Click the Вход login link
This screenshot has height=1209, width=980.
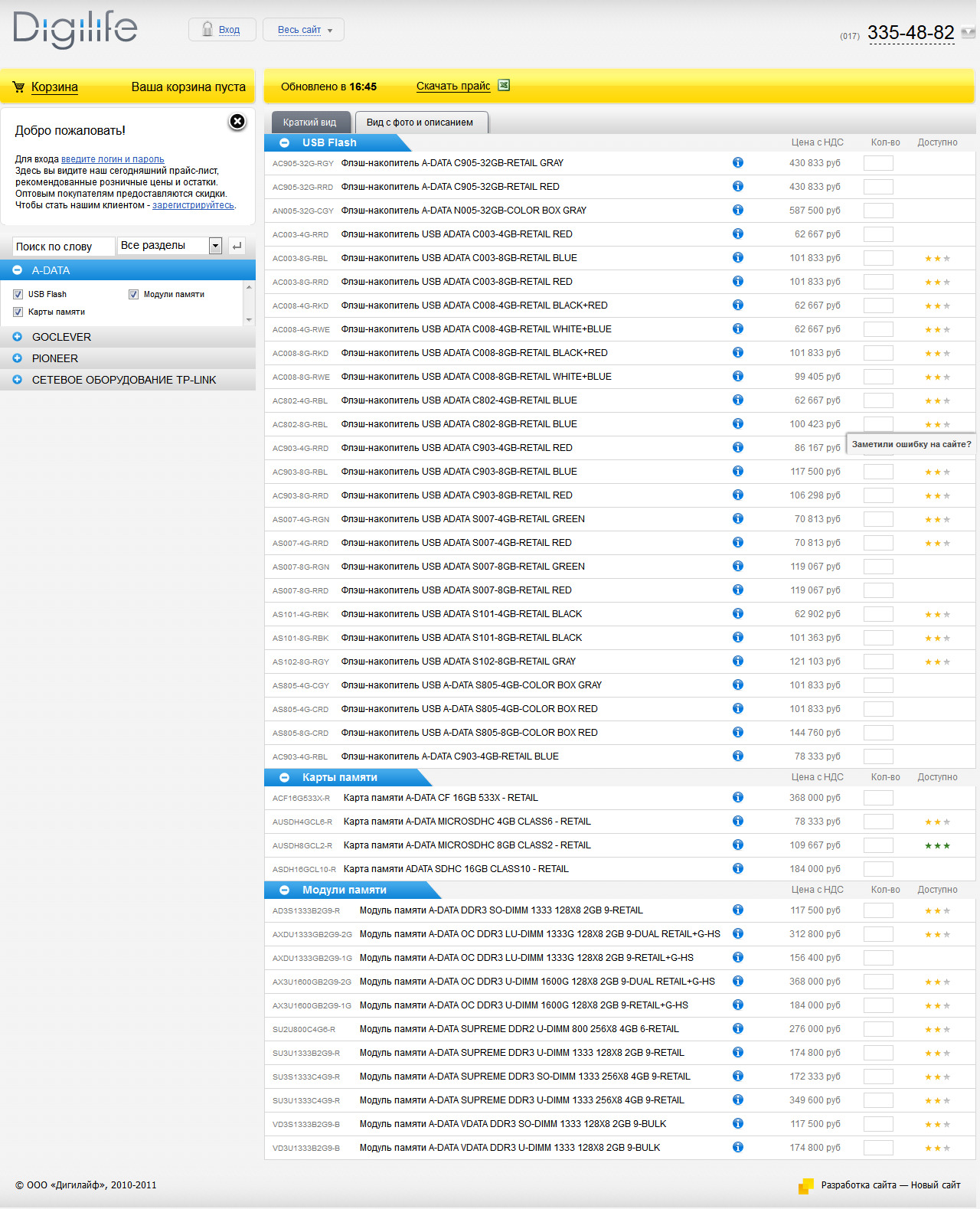click(x=229, y=30)
